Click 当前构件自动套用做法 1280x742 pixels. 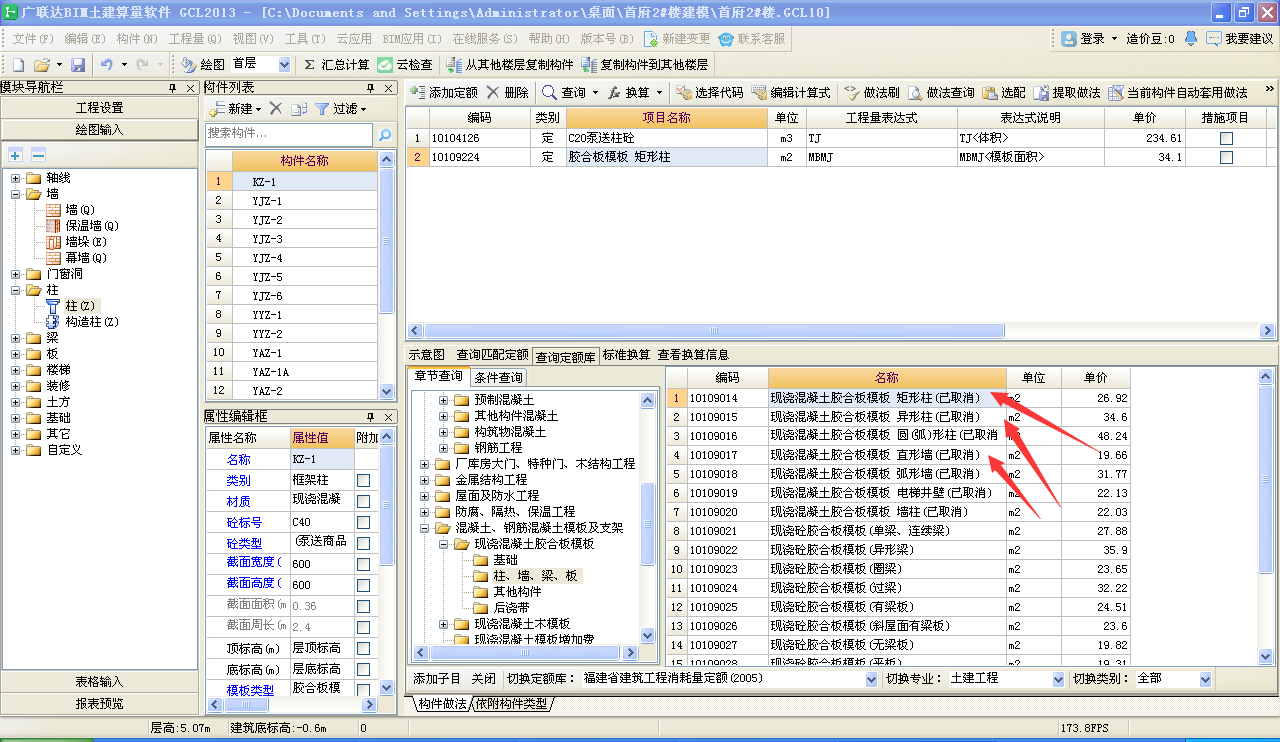click(x=1178, y=92)
